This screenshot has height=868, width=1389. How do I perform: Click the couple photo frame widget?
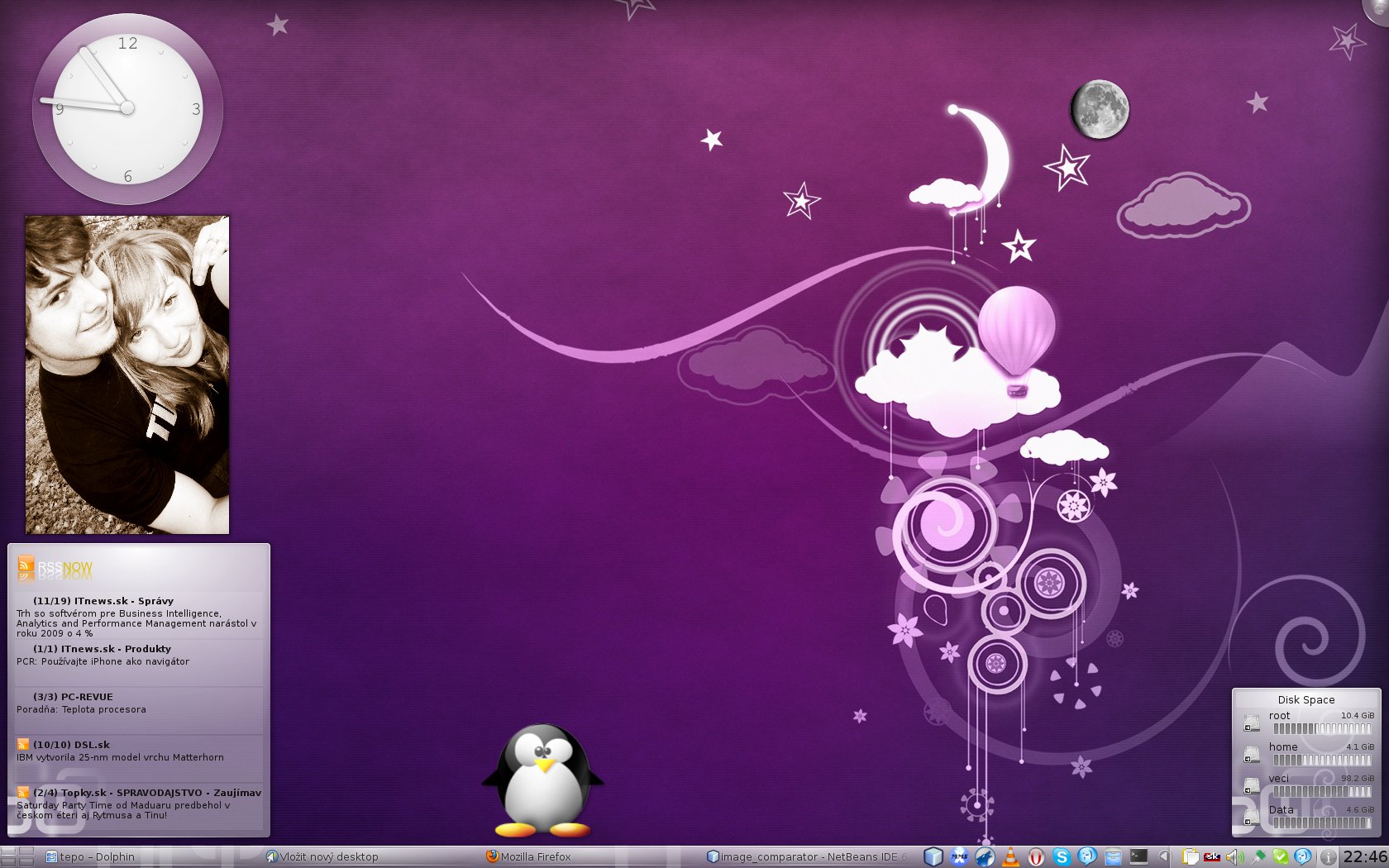pyautogui.click(x=127, y=374)
